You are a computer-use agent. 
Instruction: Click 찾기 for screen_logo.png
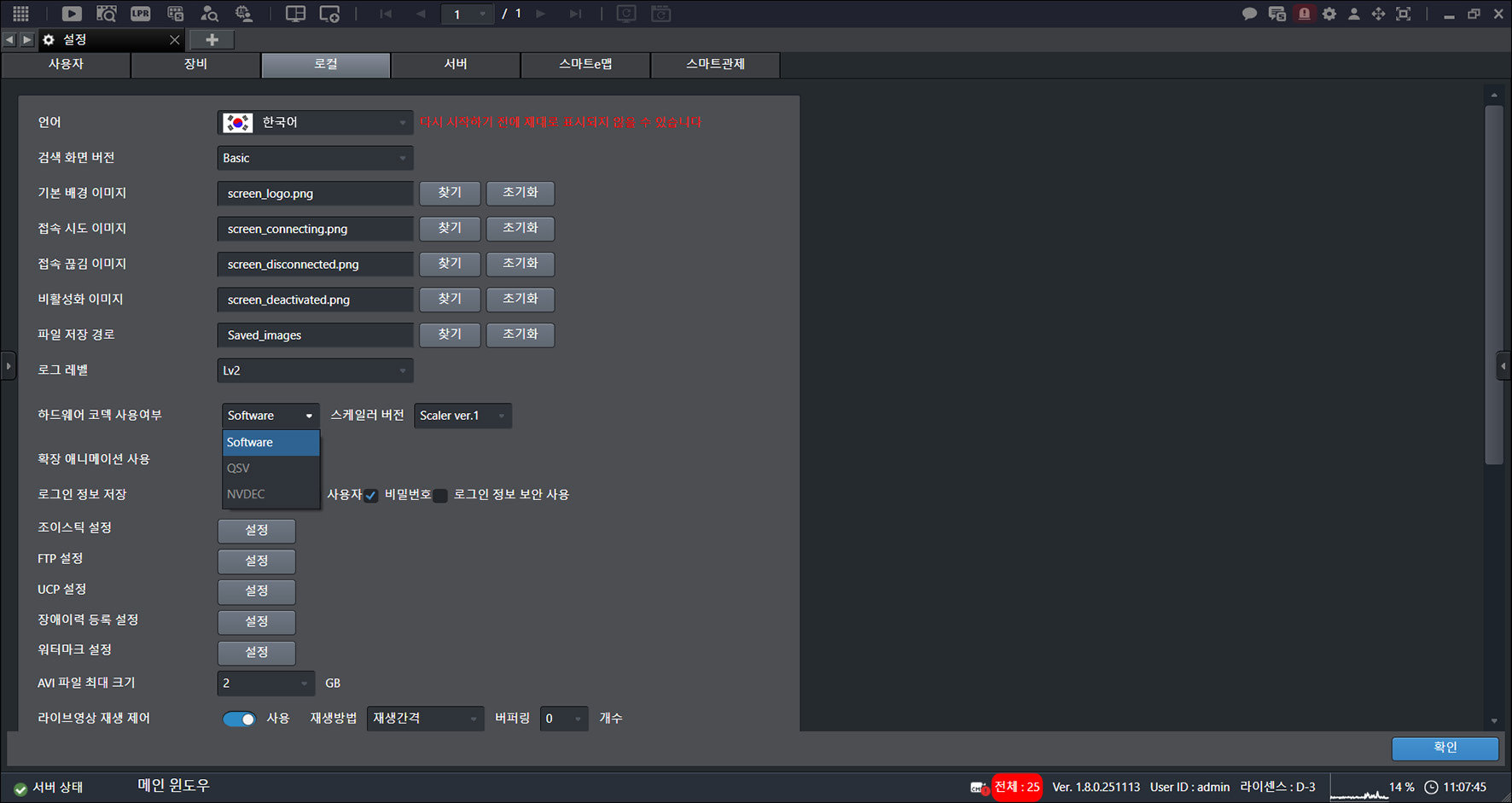click(450, 193)
